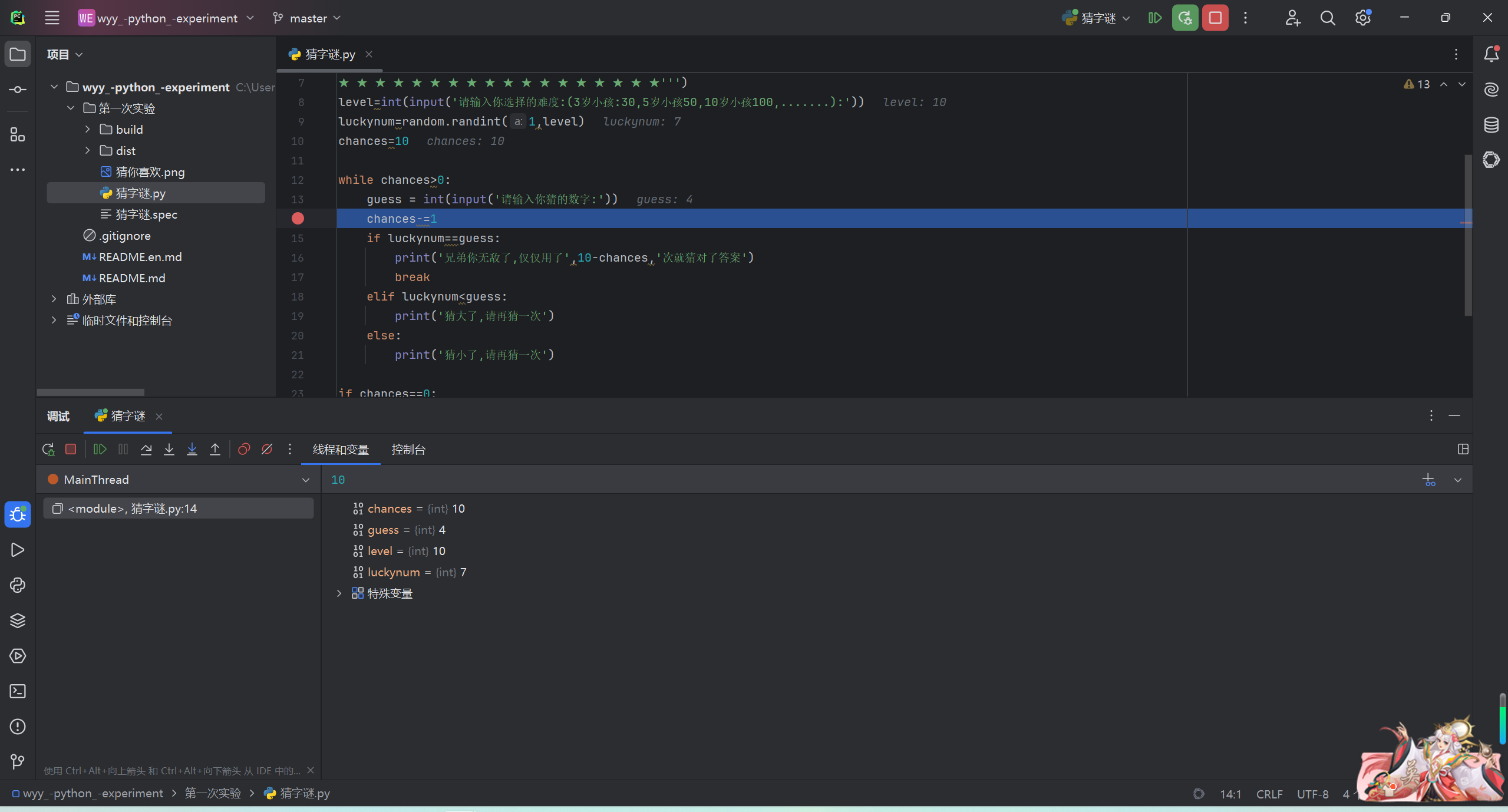Viewport: 1508px width, 812px height.
Task: Toggle the line 14 breakpoint red dot
Action: [x=298, y=219]
